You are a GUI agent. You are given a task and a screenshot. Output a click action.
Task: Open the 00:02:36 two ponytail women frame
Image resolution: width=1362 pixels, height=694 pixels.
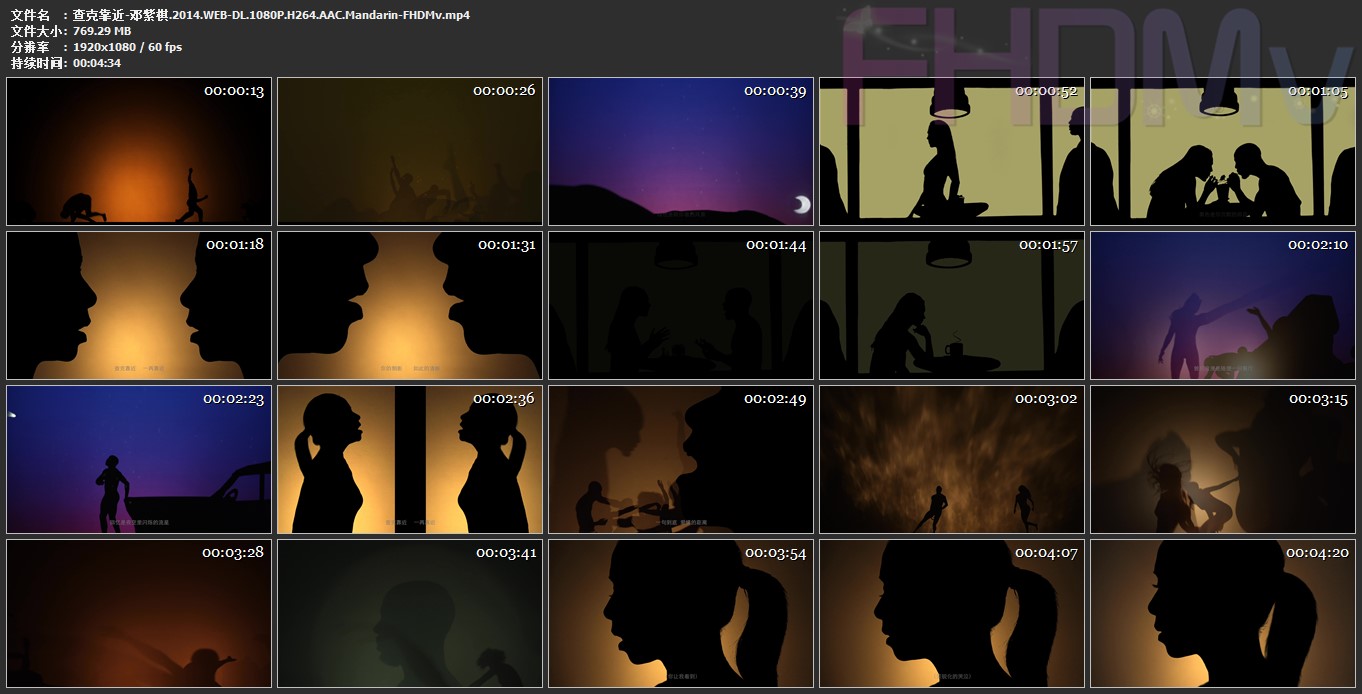pyautogui.click(x=410, y=459)
